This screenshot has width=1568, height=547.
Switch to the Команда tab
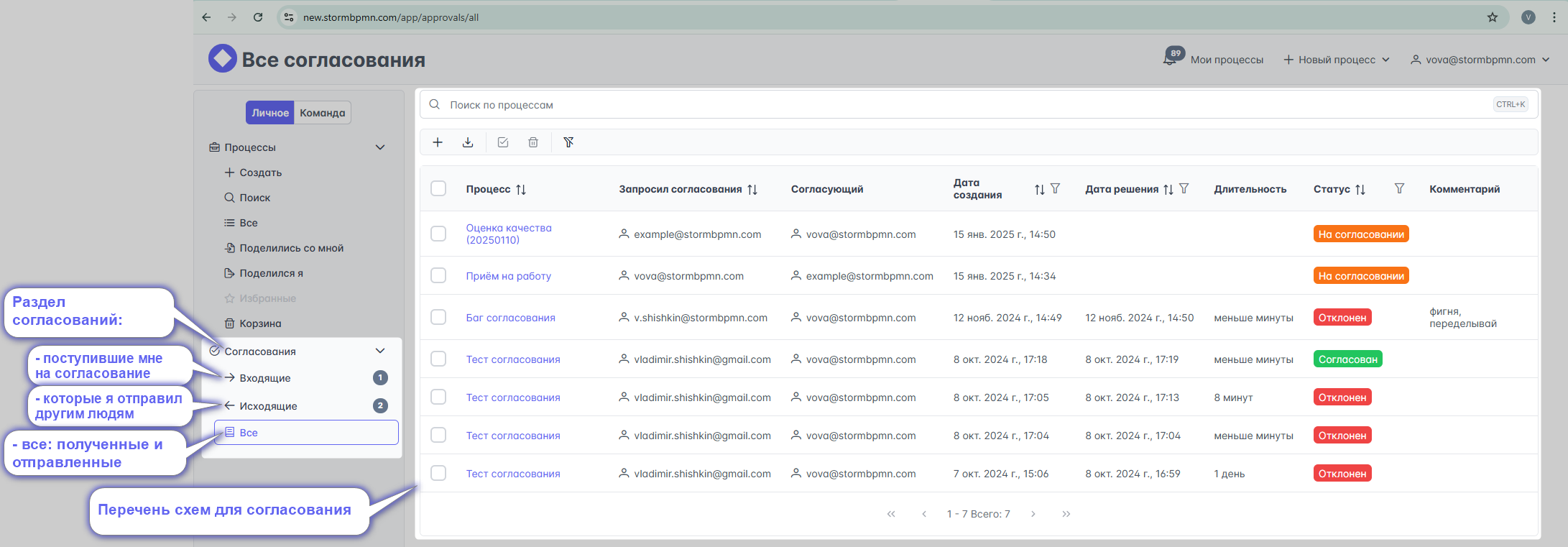[x=323, y=113]
